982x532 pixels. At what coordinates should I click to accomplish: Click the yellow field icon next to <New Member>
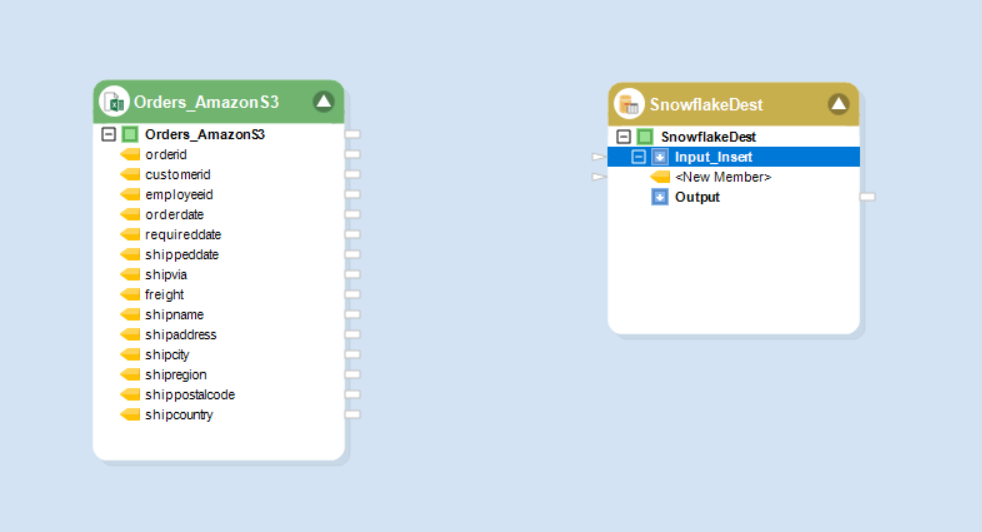coord(660,177)
